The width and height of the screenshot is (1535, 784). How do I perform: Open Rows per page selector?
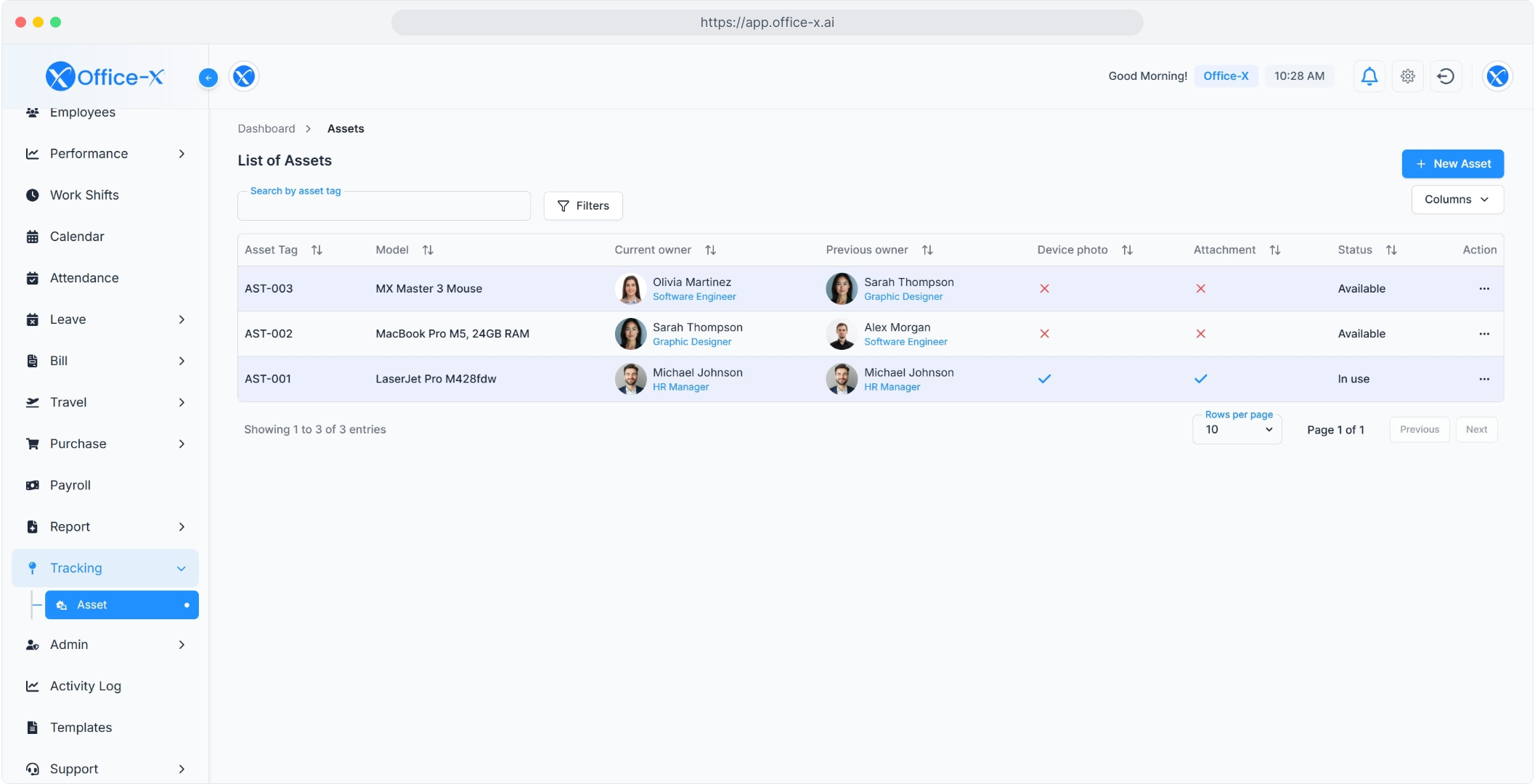[x=1237, y=430]
